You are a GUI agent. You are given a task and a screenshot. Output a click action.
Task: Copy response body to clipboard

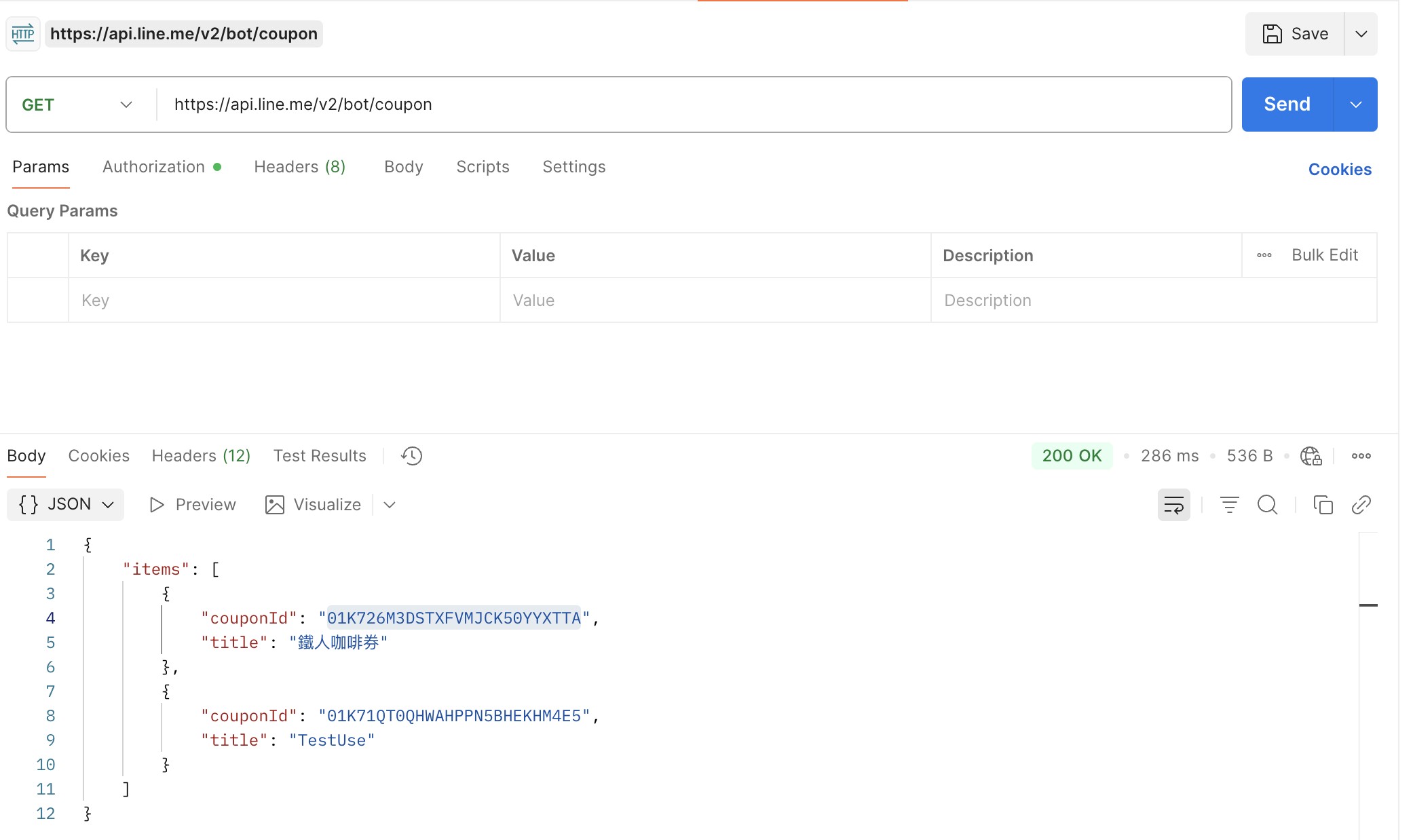tap(1323, 505)
